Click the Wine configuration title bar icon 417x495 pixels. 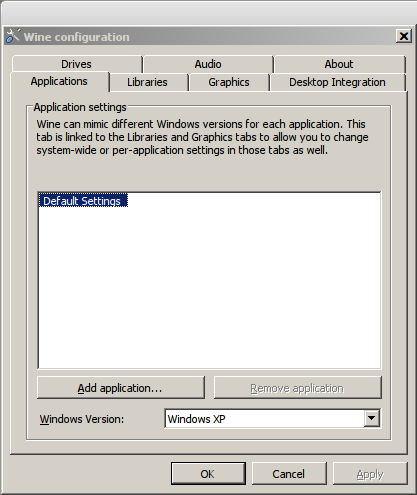tap(13, 36)
